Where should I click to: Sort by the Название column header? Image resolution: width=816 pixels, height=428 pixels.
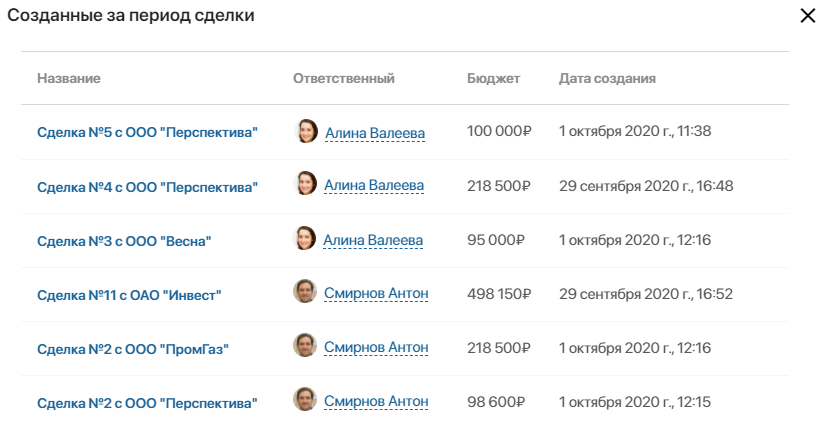click(x=69, y=79)
